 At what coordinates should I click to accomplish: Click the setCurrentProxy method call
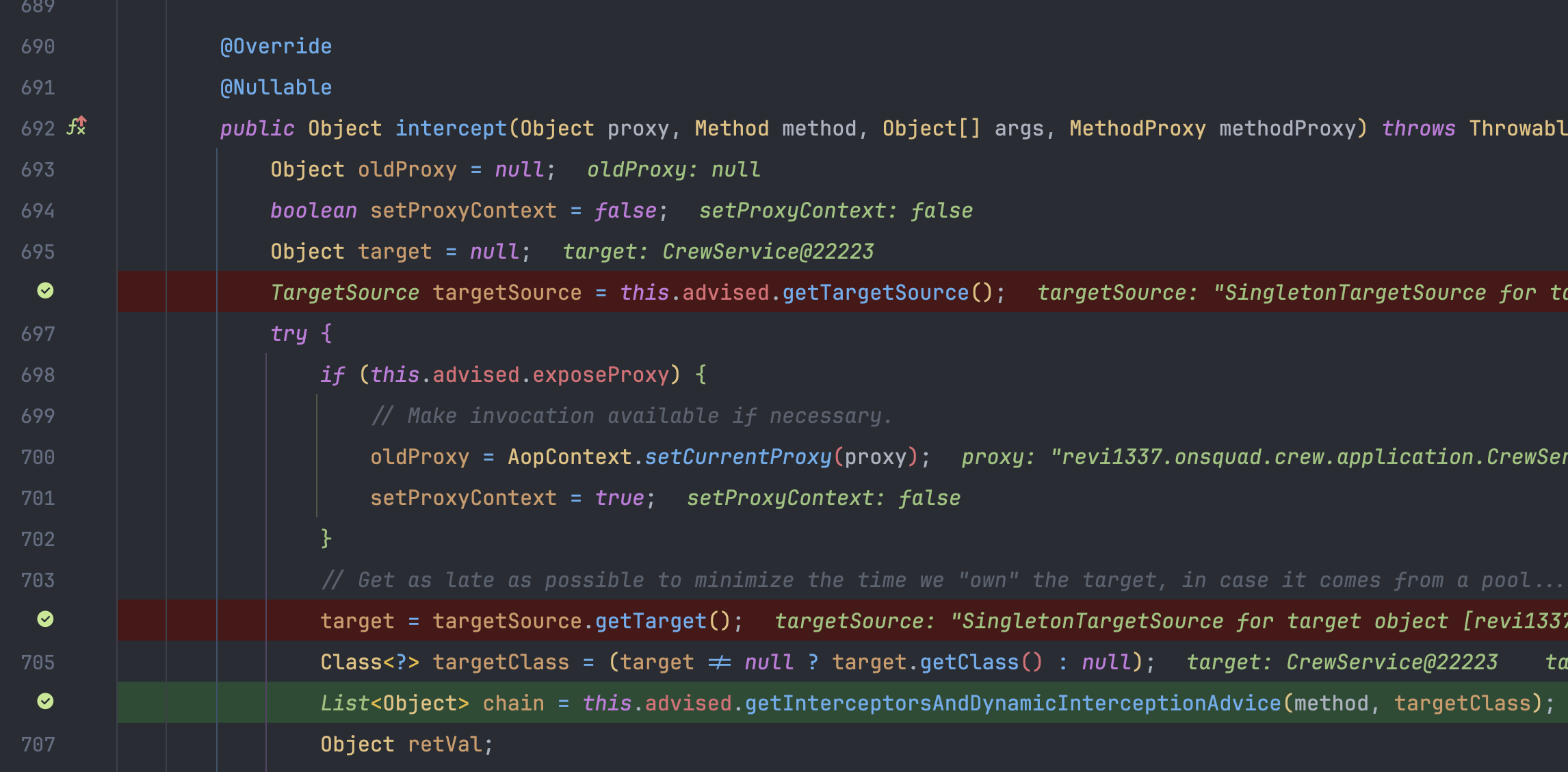pos(738,457)
